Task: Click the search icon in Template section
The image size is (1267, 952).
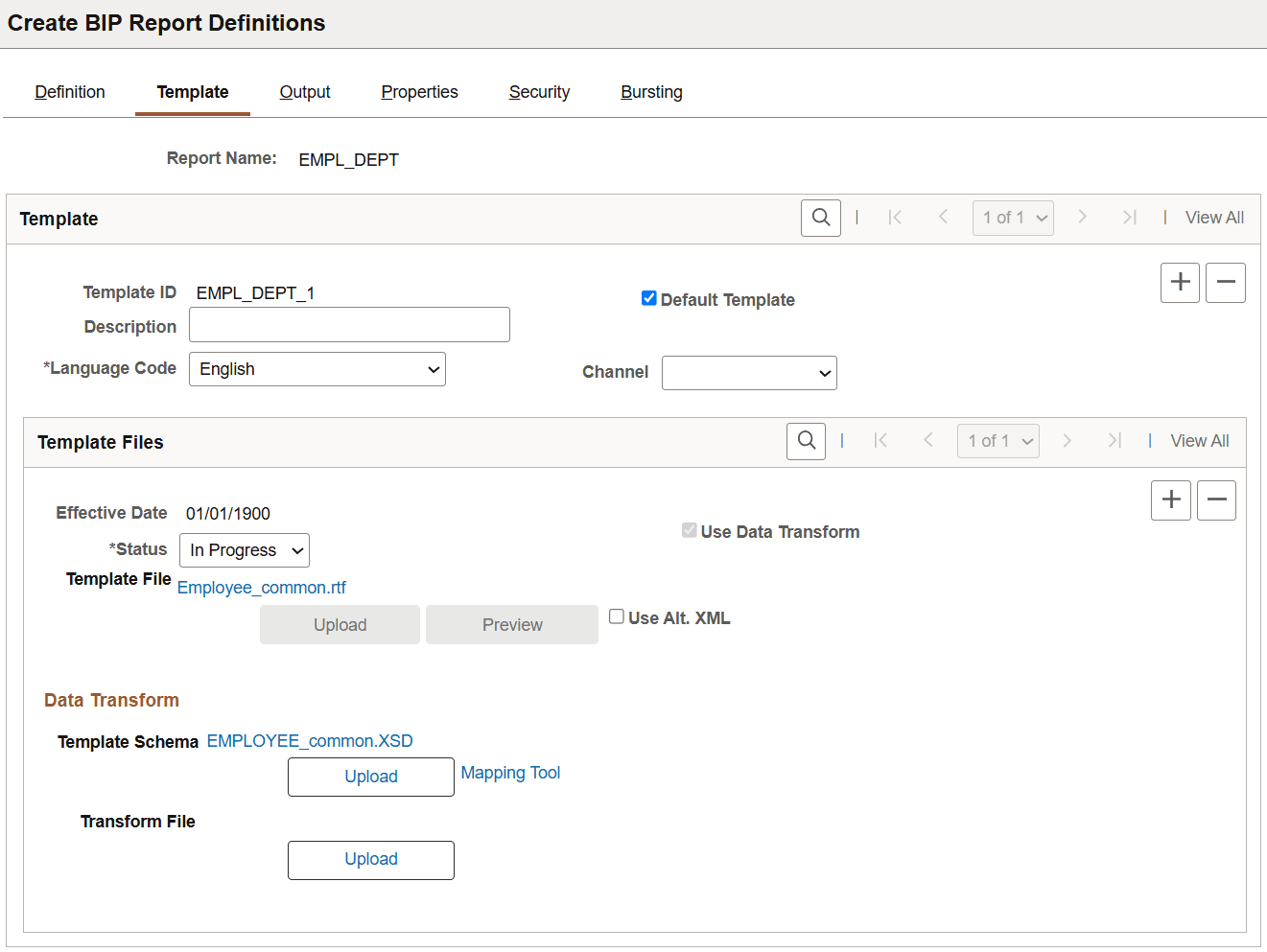Action: (x=820, y=218)
